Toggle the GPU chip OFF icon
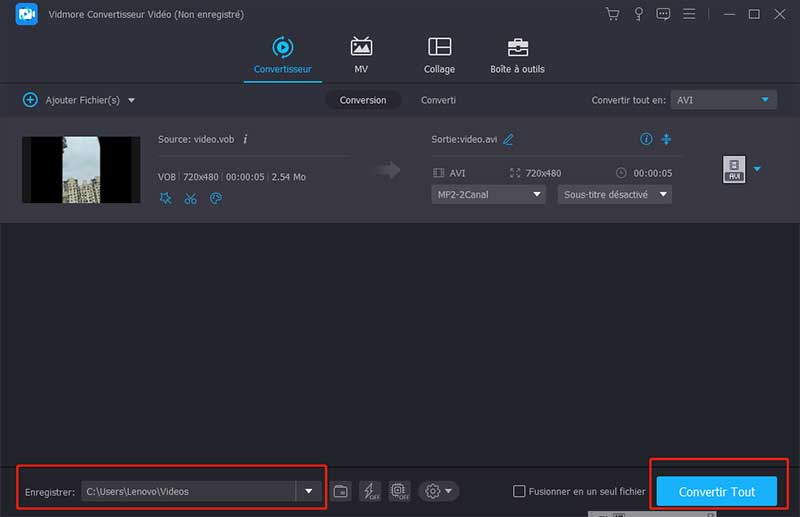Viewport: 800px width, 517px height. point(399,491)
